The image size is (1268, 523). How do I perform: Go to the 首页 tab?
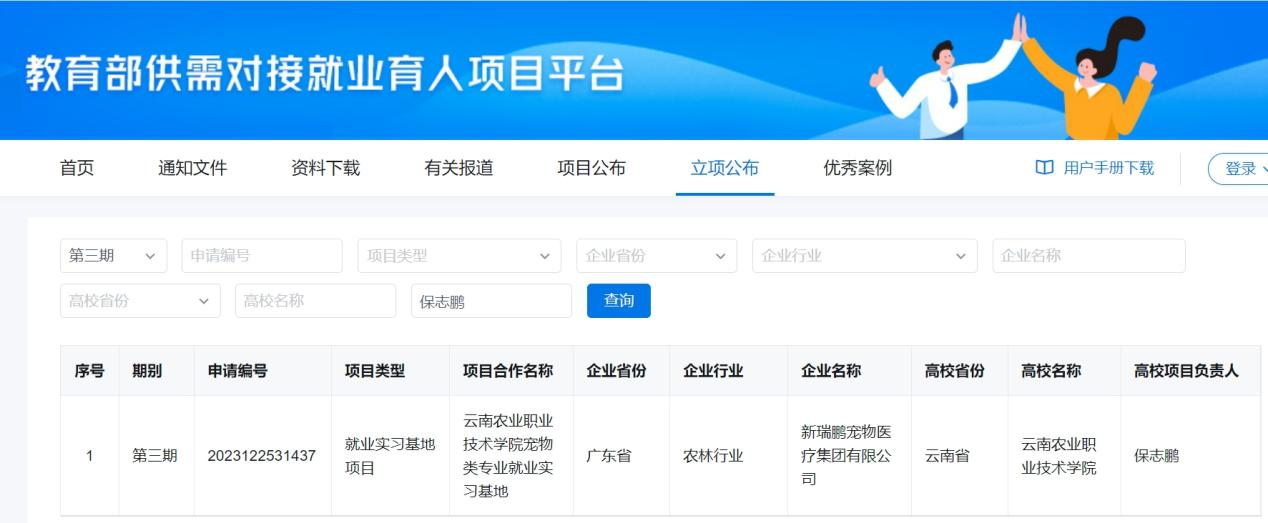[x=77, y=168]
